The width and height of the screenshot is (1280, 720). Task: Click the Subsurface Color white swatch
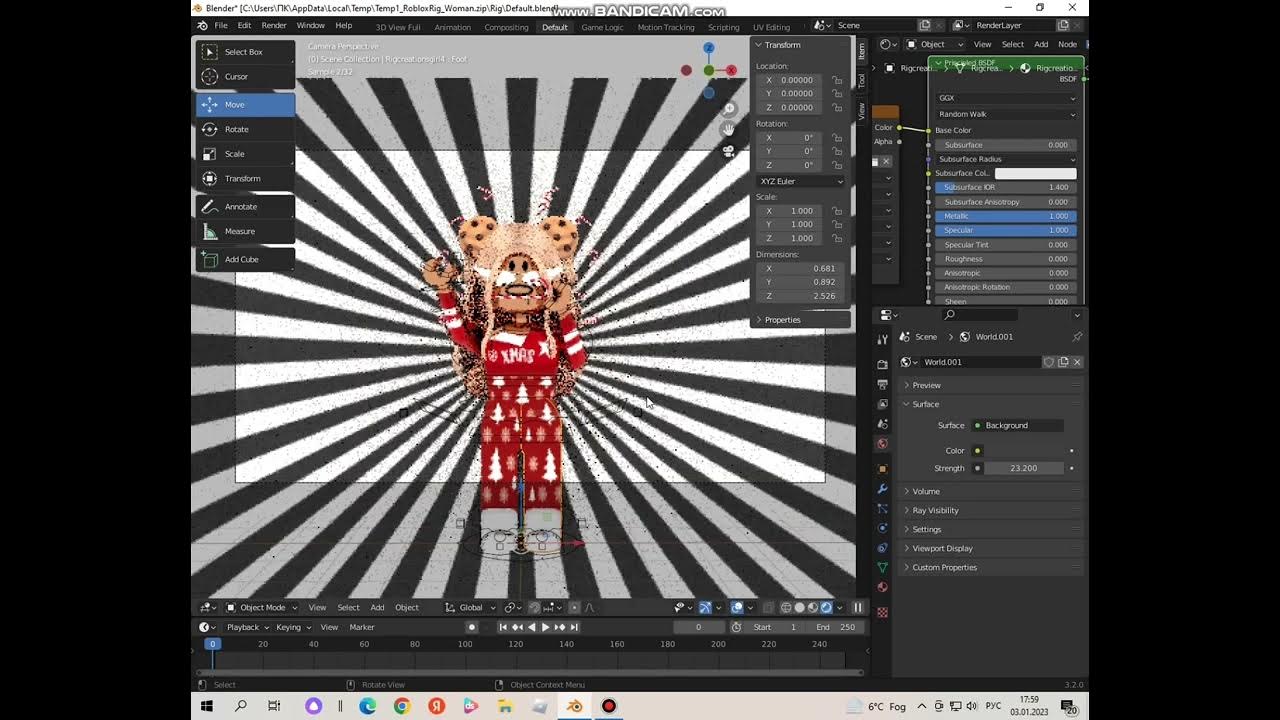click(x=1035, y=173)
